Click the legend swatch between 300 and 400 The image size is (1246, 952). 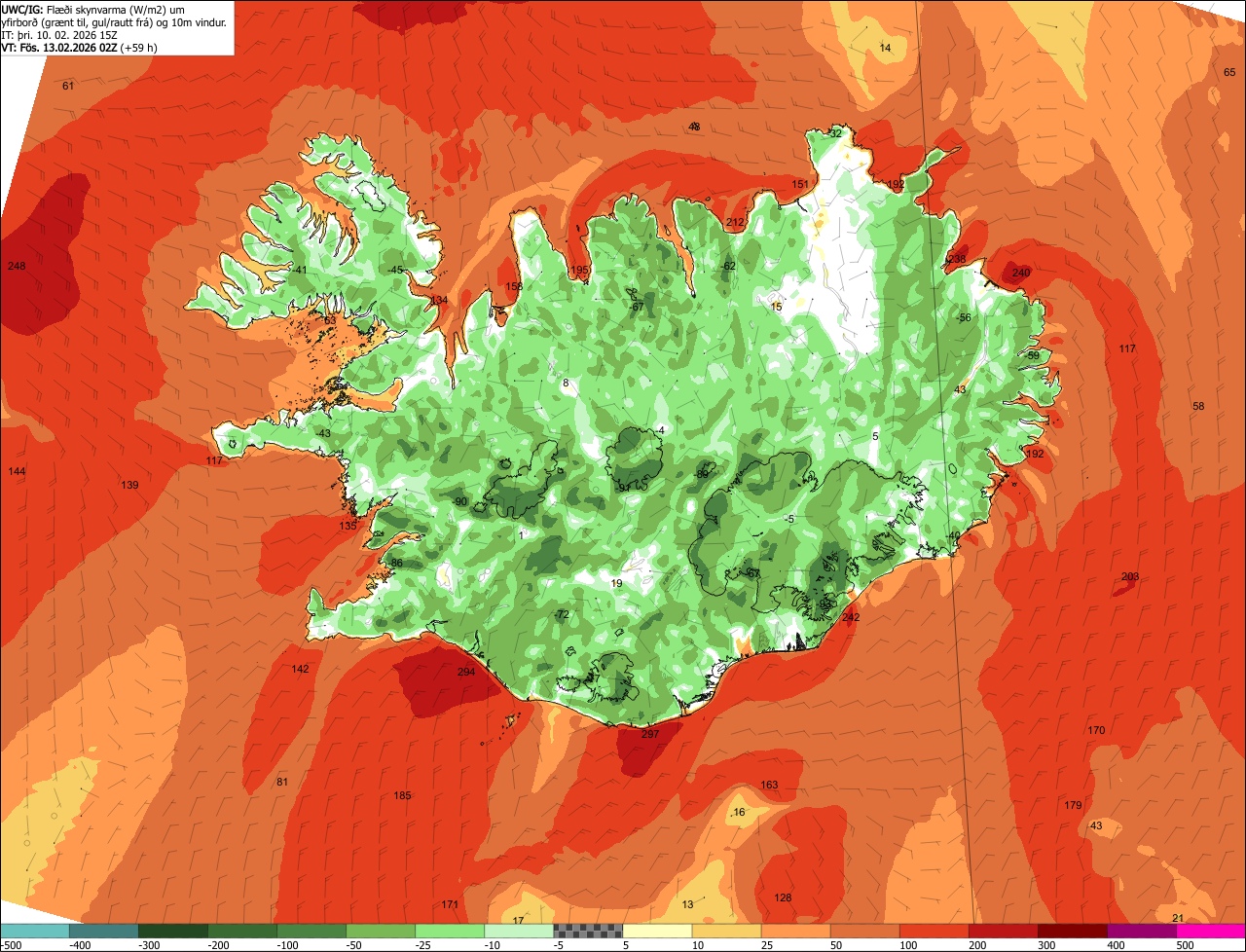pyautogui.click(x=1073, y=931)
